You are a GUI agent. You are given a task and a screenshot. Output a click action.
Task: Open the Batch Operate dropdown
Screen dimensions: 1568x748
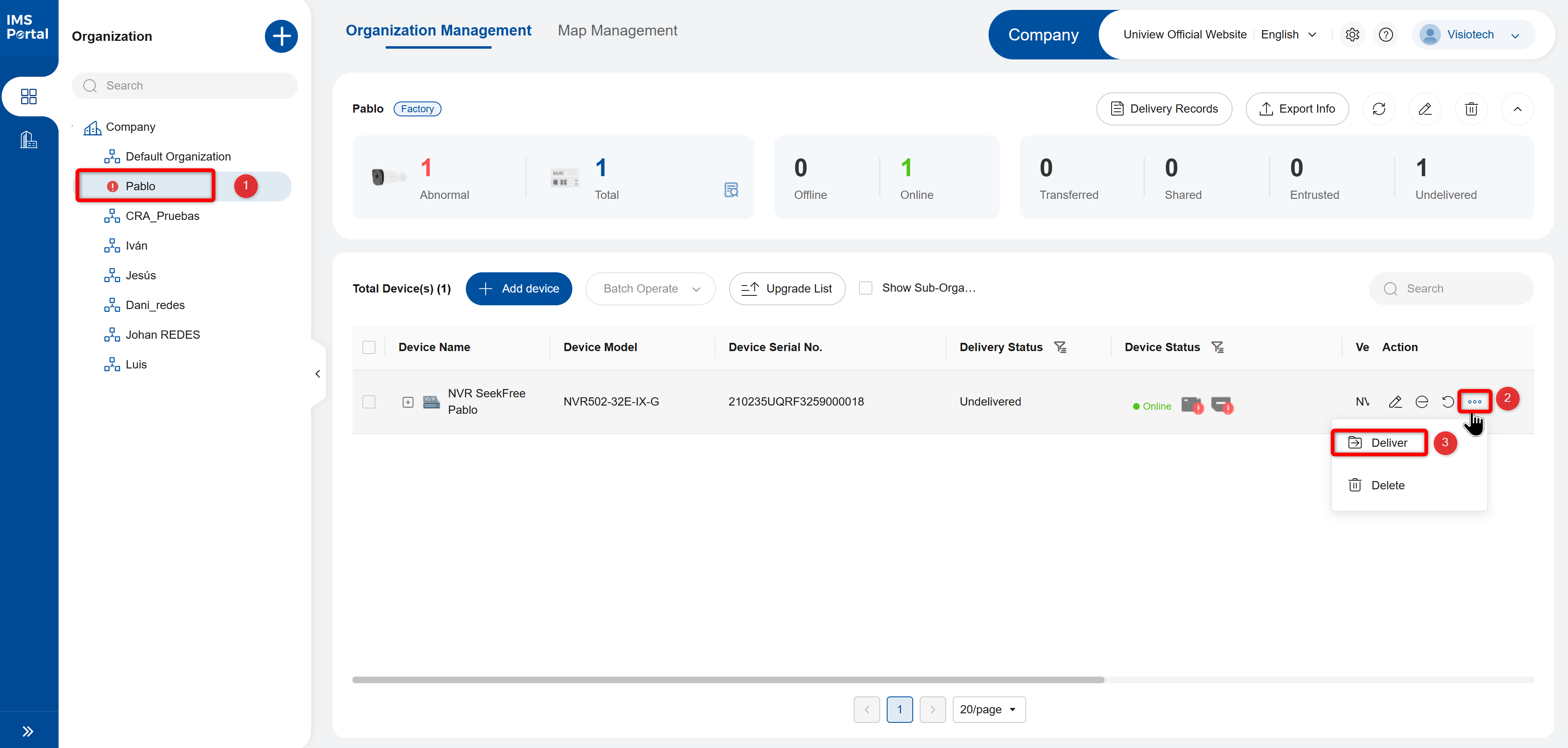[x=650, y=288]
